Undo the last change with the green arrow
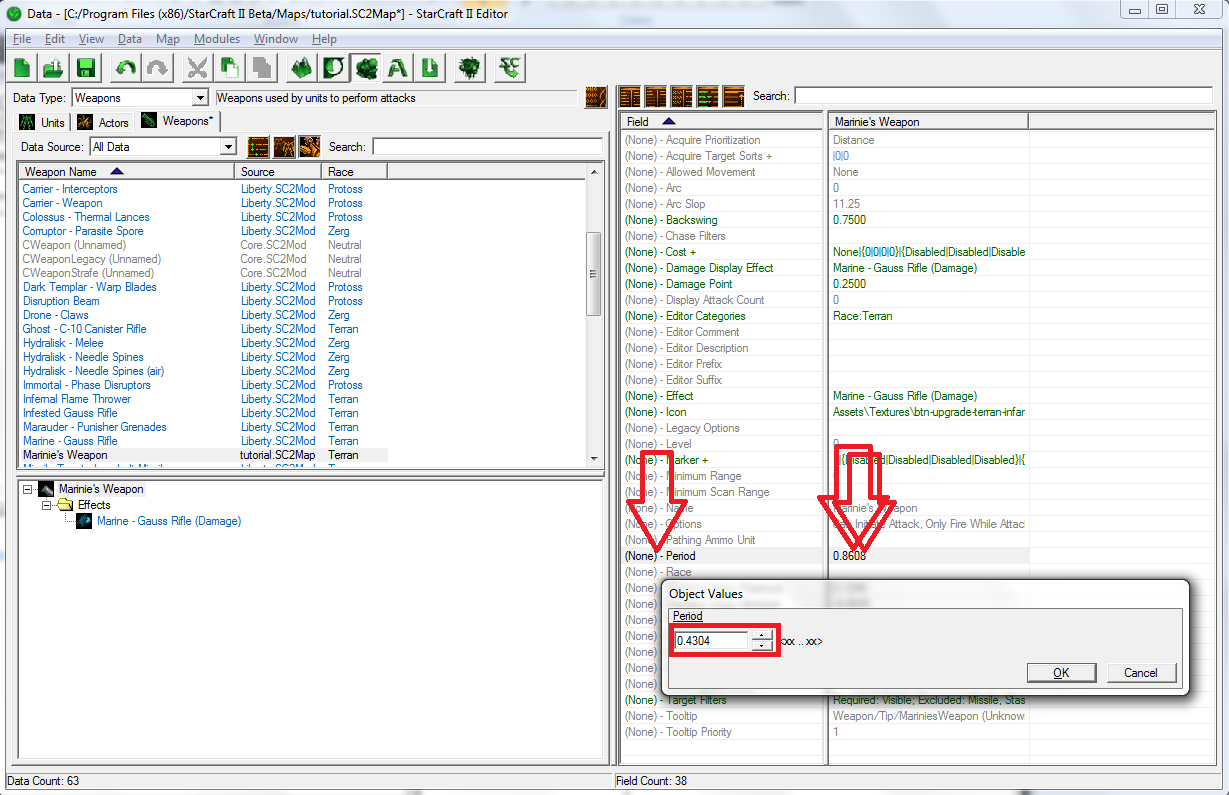 pos(125,68)
